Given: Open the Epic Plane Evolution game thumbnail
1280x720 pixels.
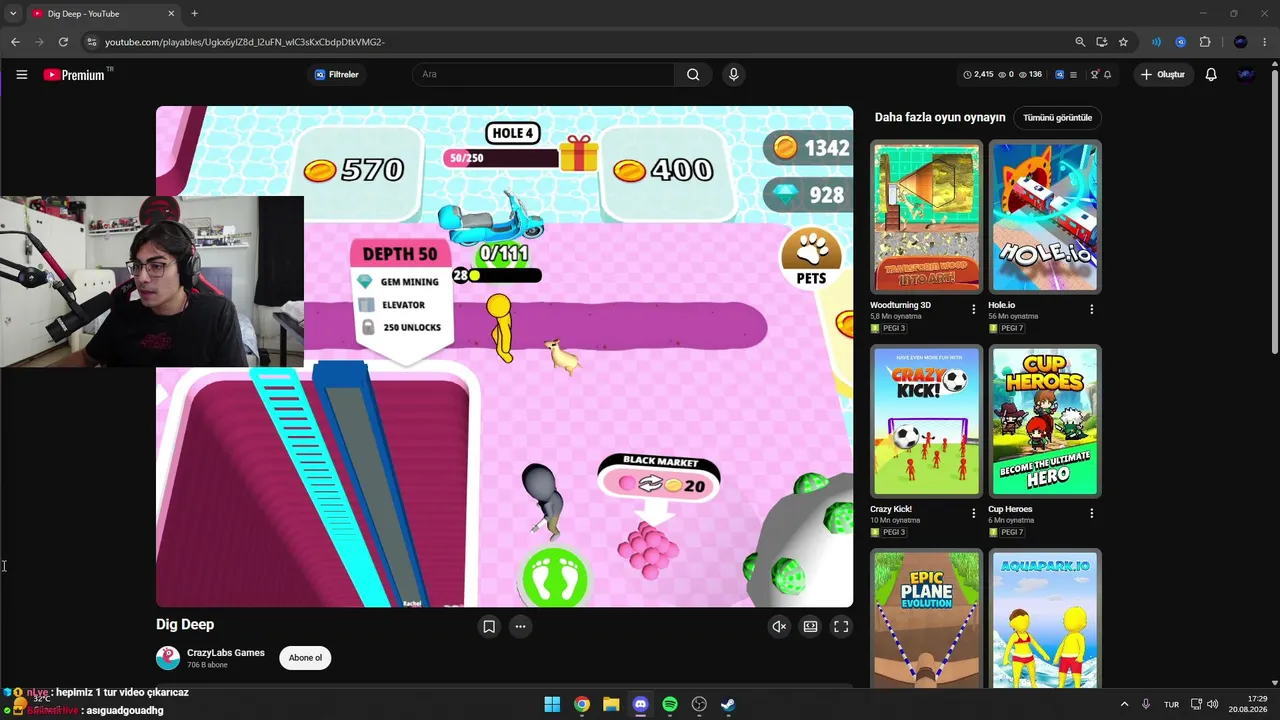Looking at the screenshot, I should point(926,618).
